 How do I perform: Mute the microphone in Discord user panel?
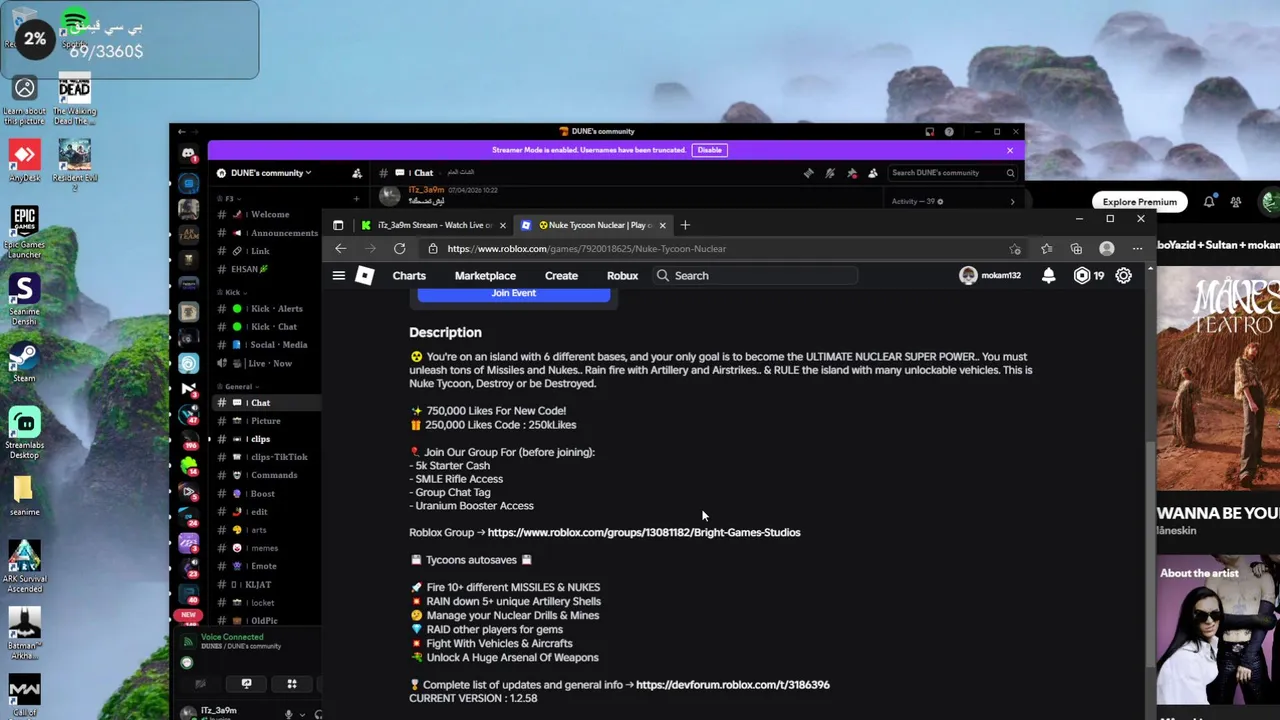(x=288, y=714)
